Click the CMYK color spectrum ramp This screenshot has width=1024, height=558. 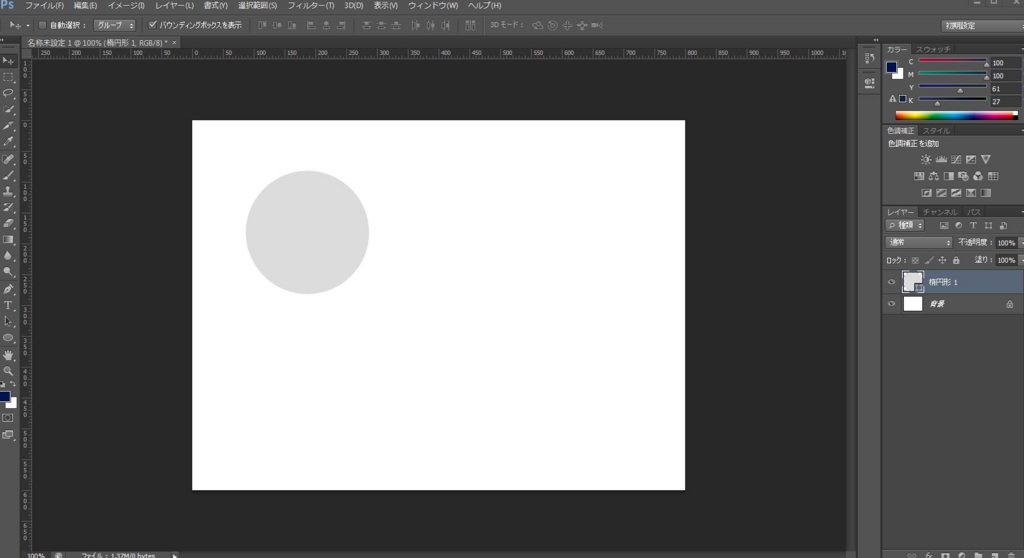tap(956, 116)
